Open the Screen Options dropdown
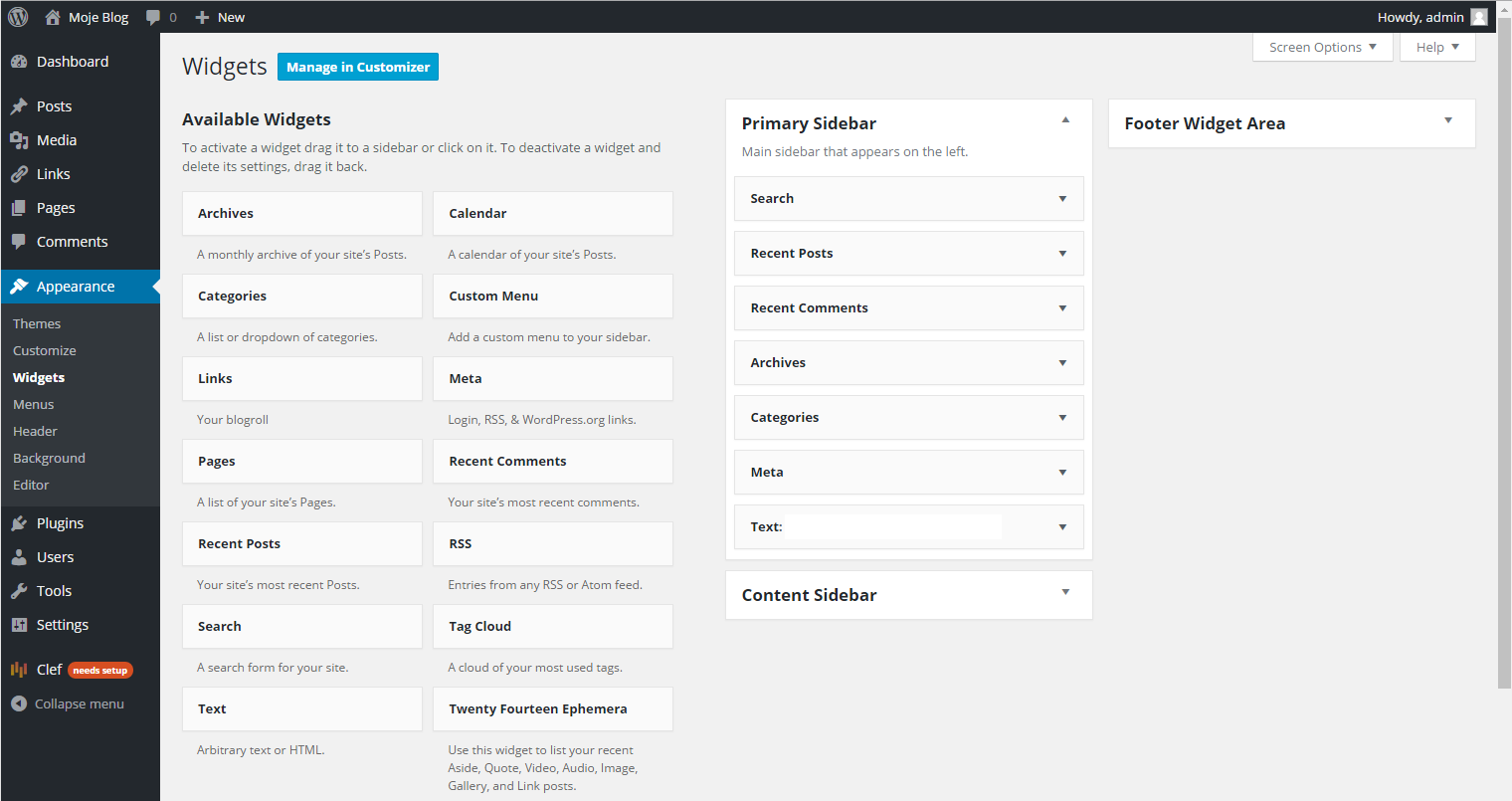This screenshot has width=1512, height=801. 1323,47
